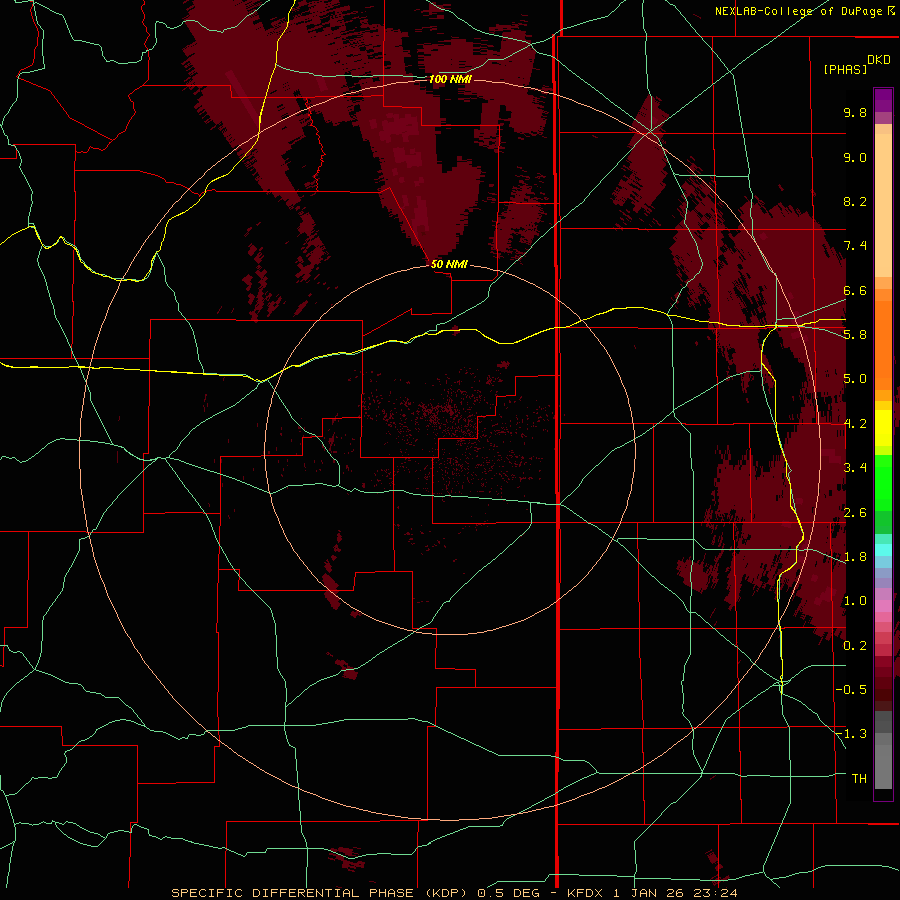Pick the cyan segment of the color bar

883,550
